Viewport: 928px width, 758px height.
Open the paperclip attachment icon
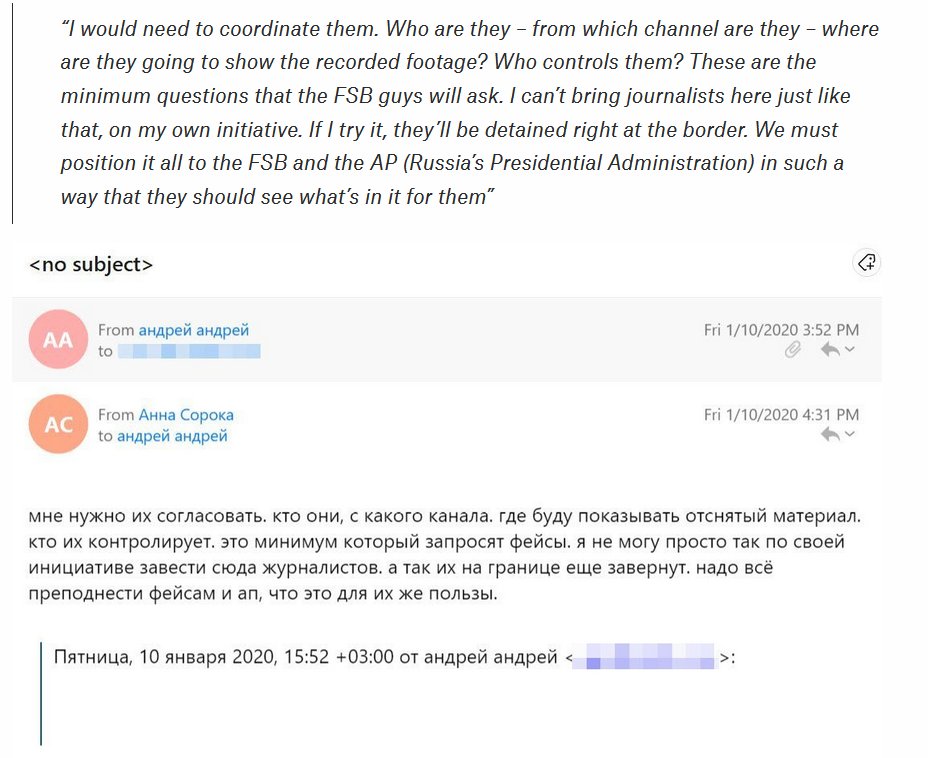click(x=793, y=350)
